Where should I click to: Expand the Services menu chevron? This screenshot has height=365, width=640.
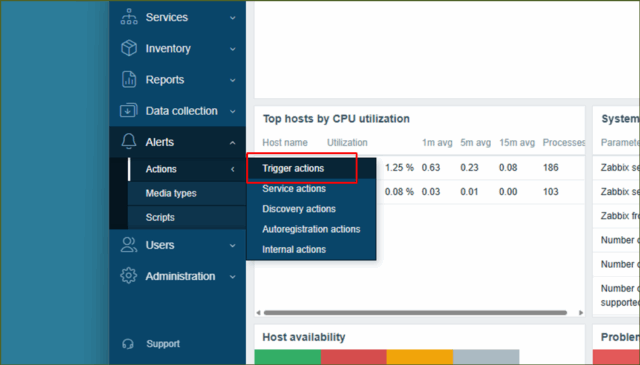(233, 18)
